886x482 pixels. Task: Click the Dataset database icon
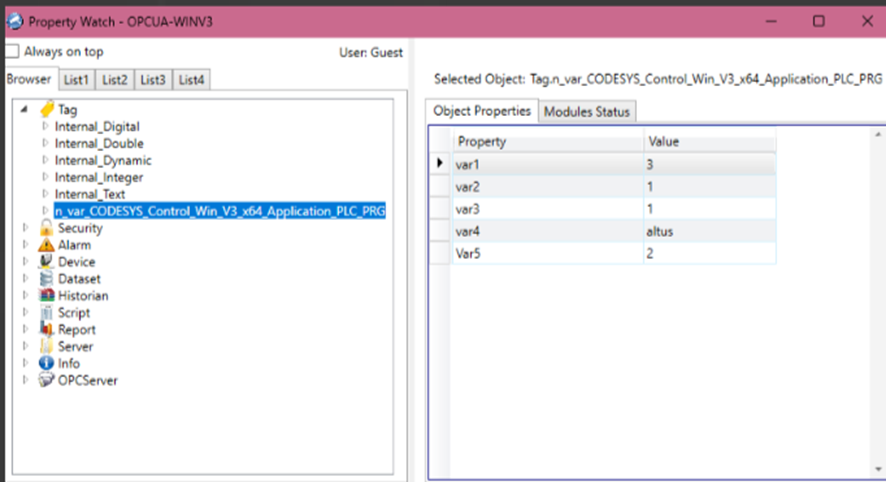tap(46, 279)
